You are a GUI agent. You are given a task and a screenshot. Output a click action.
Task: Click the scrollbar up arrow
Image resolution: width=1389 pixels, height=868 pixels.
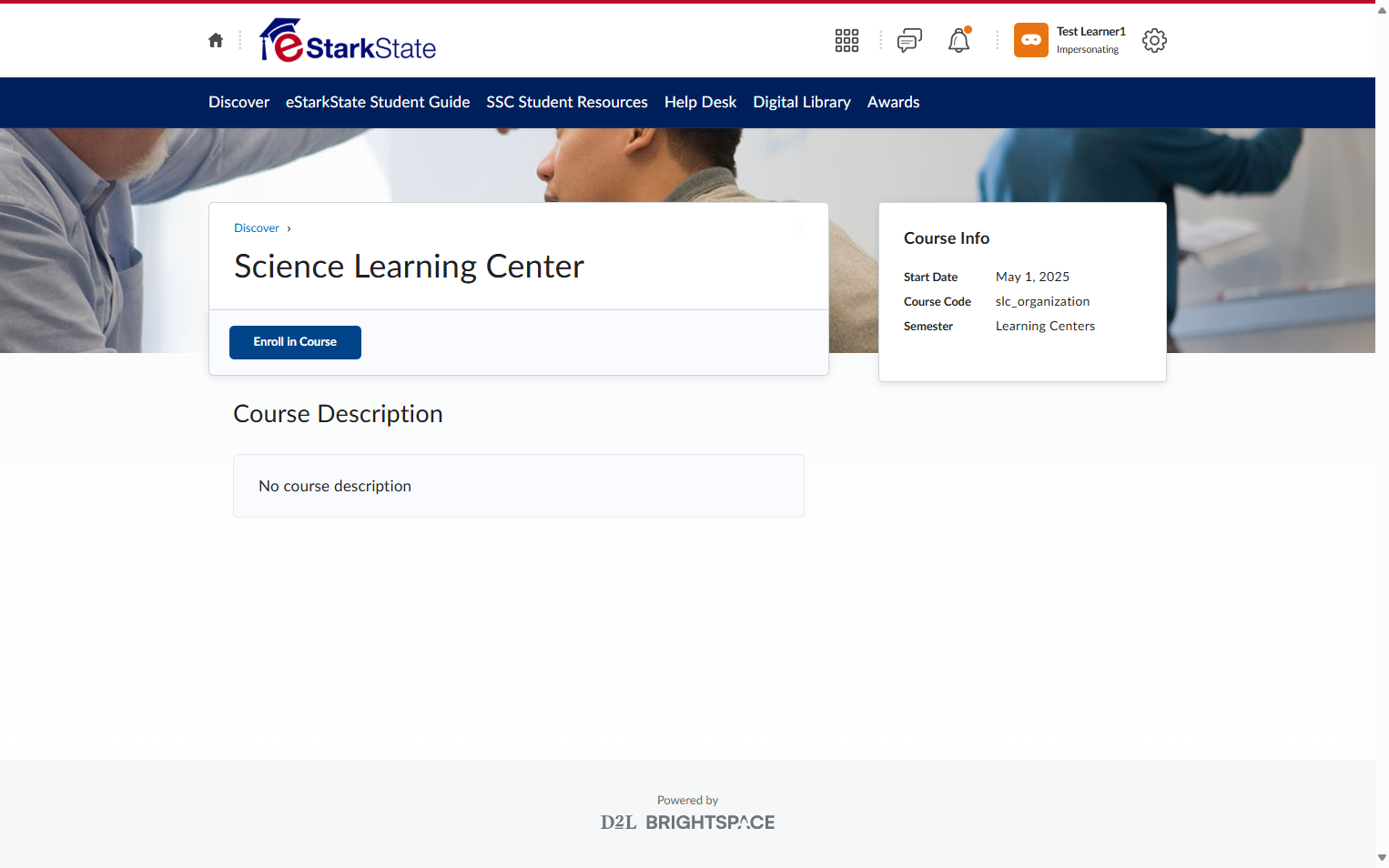(x=1382, y=10)
